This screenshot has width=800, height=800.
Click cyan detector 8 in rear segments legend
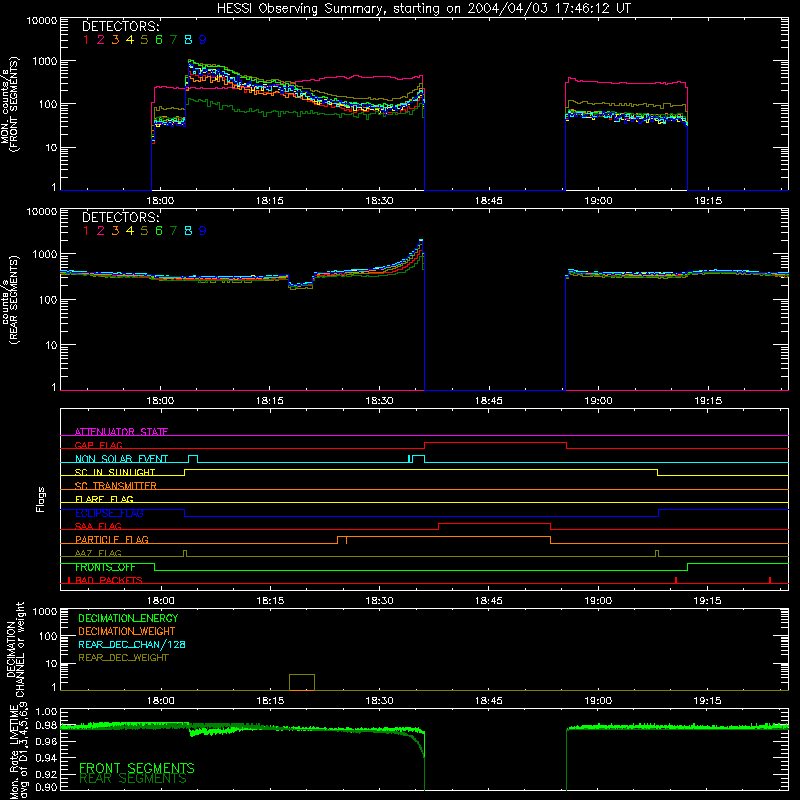(x=188, y=231)
